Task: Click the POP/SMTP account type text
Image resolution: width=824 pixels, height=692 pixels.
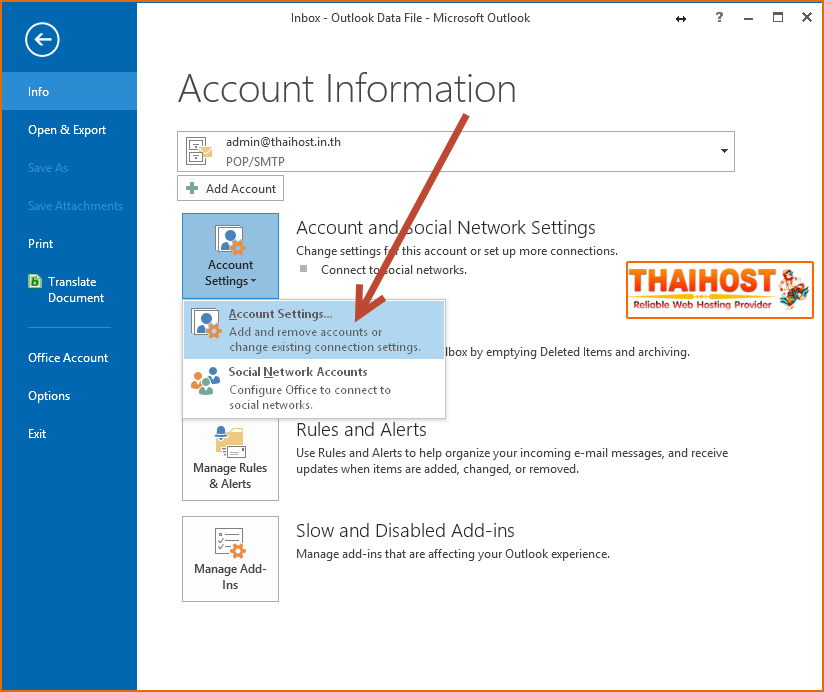Action: point(255,162)
